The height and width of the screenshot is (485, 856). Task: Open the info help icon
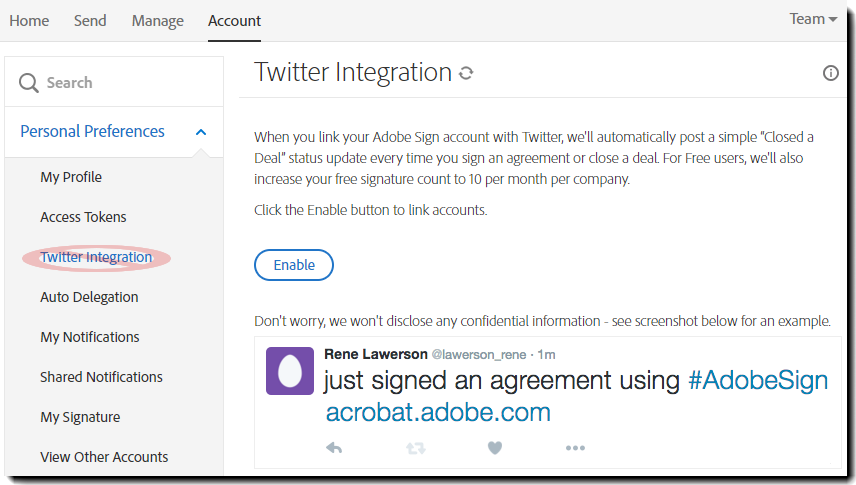tap(830, 73)
